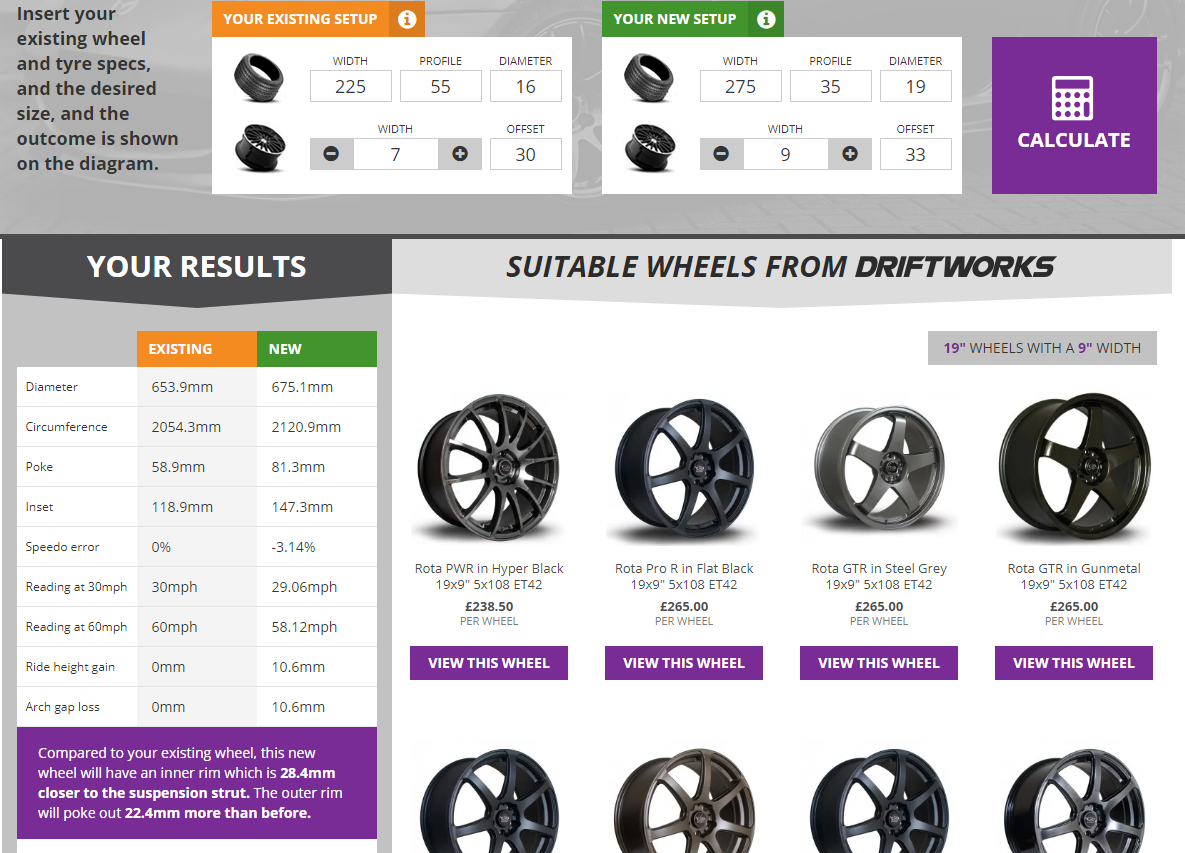The image size is (1185, 853).
Task: Click the YOUR NEW SETUP green heading
Action: (675, 19)
